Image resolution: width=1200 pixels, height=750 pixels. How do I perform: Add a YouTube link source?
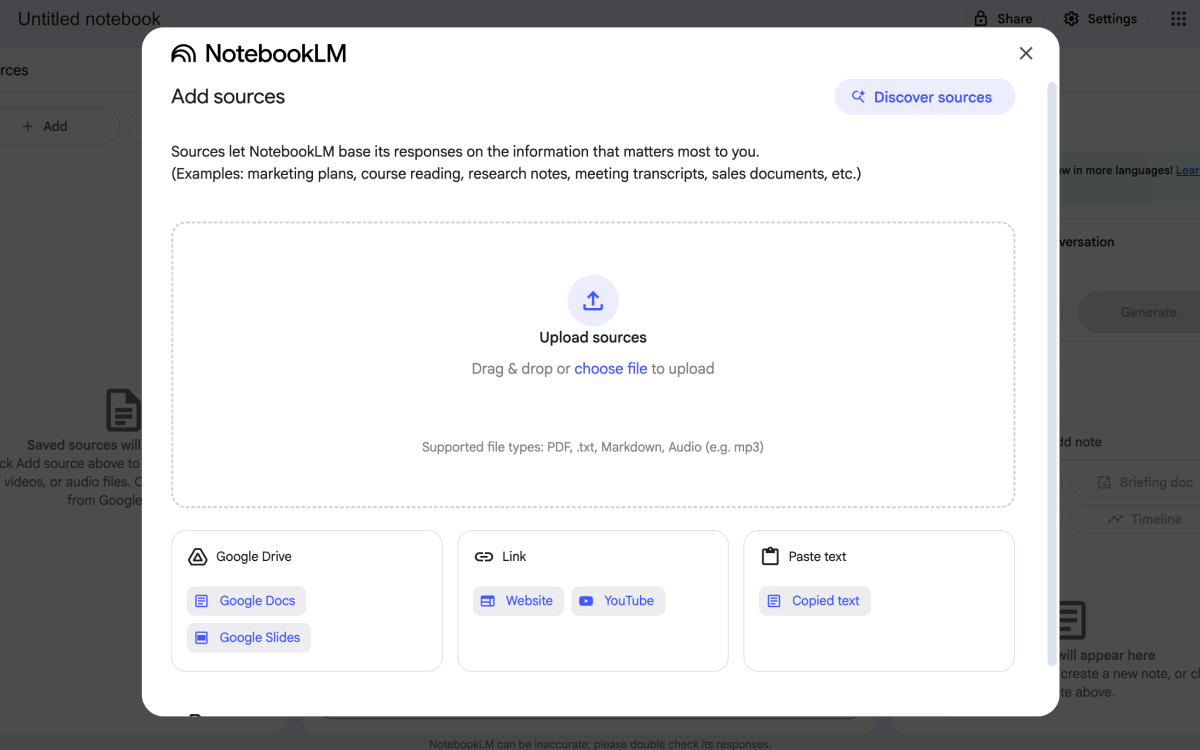click(618, 601)
